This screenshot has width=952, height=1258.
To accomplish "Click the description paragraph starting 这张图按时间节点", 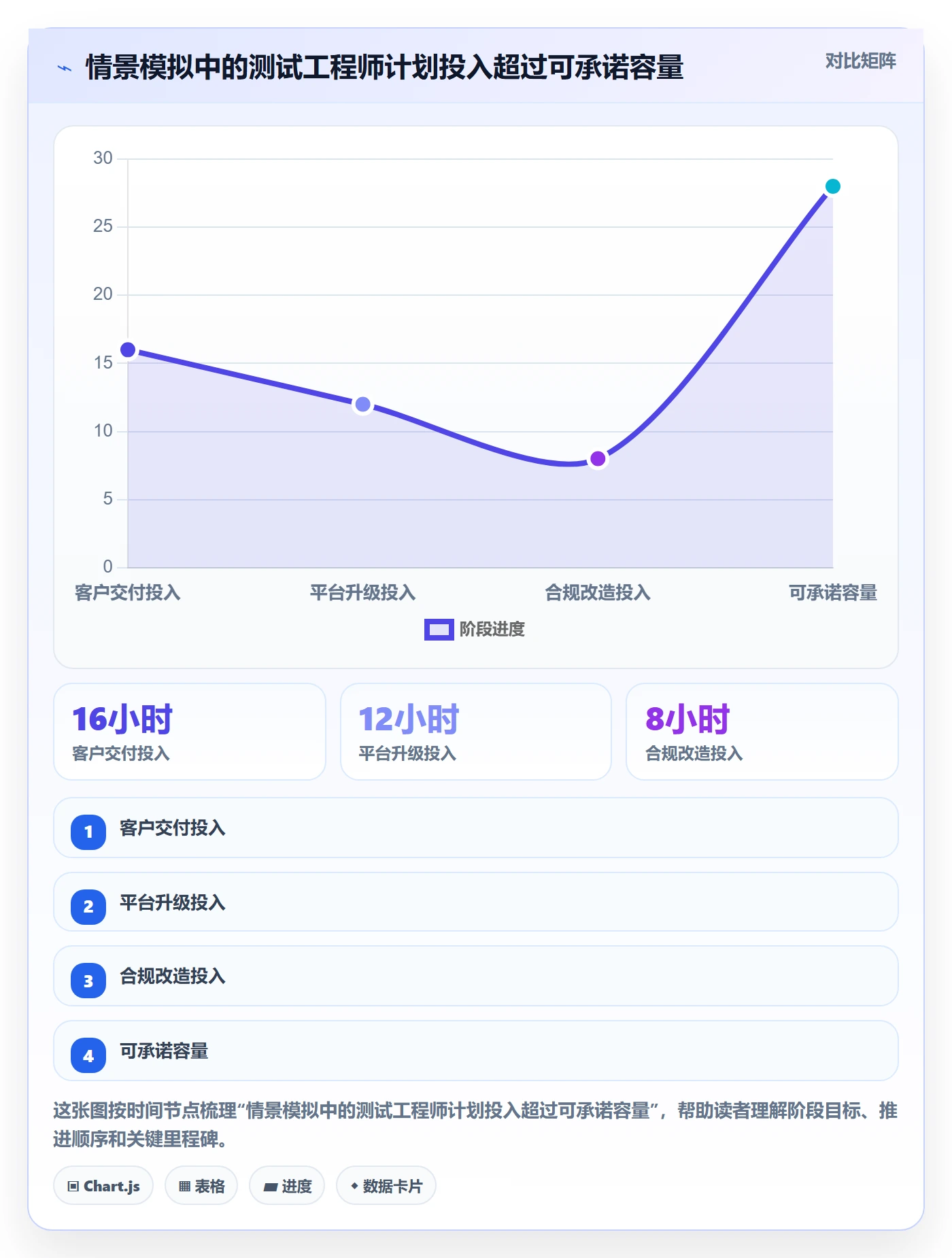I will pyautogui.click(x=475, y=1125).
